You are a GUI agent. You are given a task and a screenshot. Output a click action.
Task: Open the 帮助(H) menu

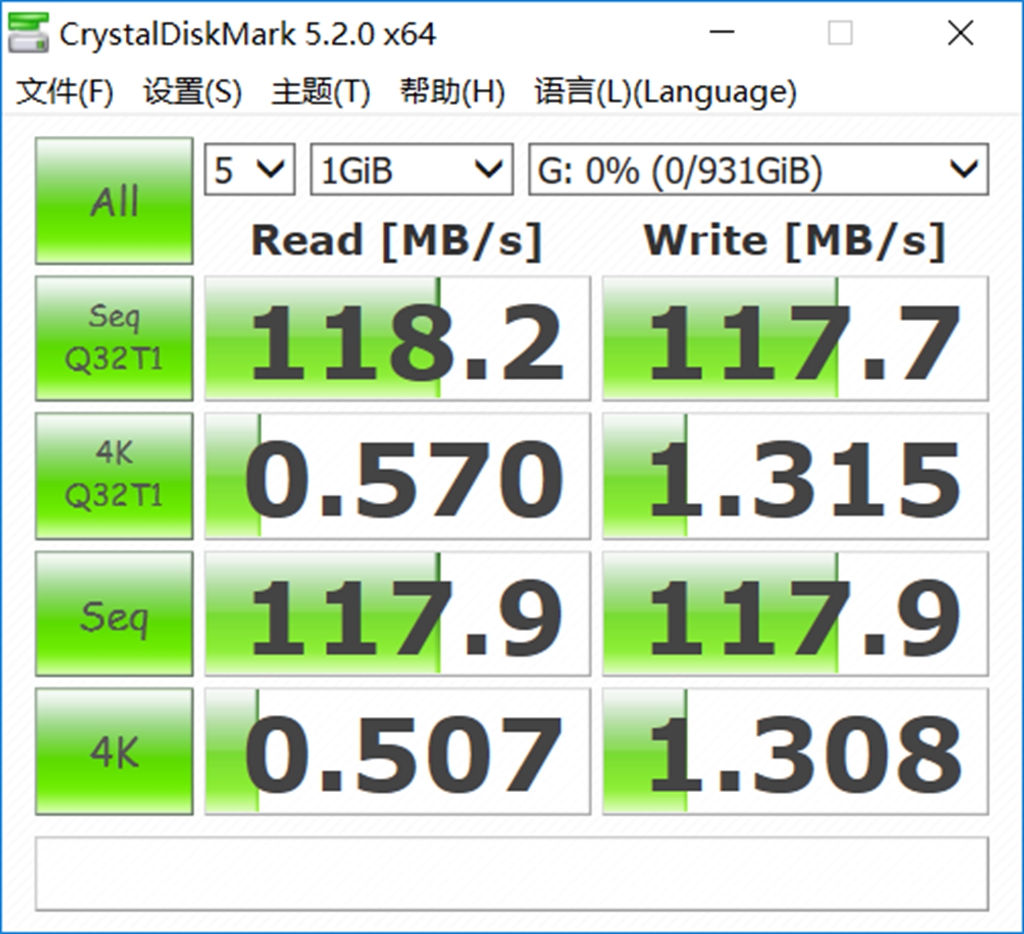coord(452,91)
